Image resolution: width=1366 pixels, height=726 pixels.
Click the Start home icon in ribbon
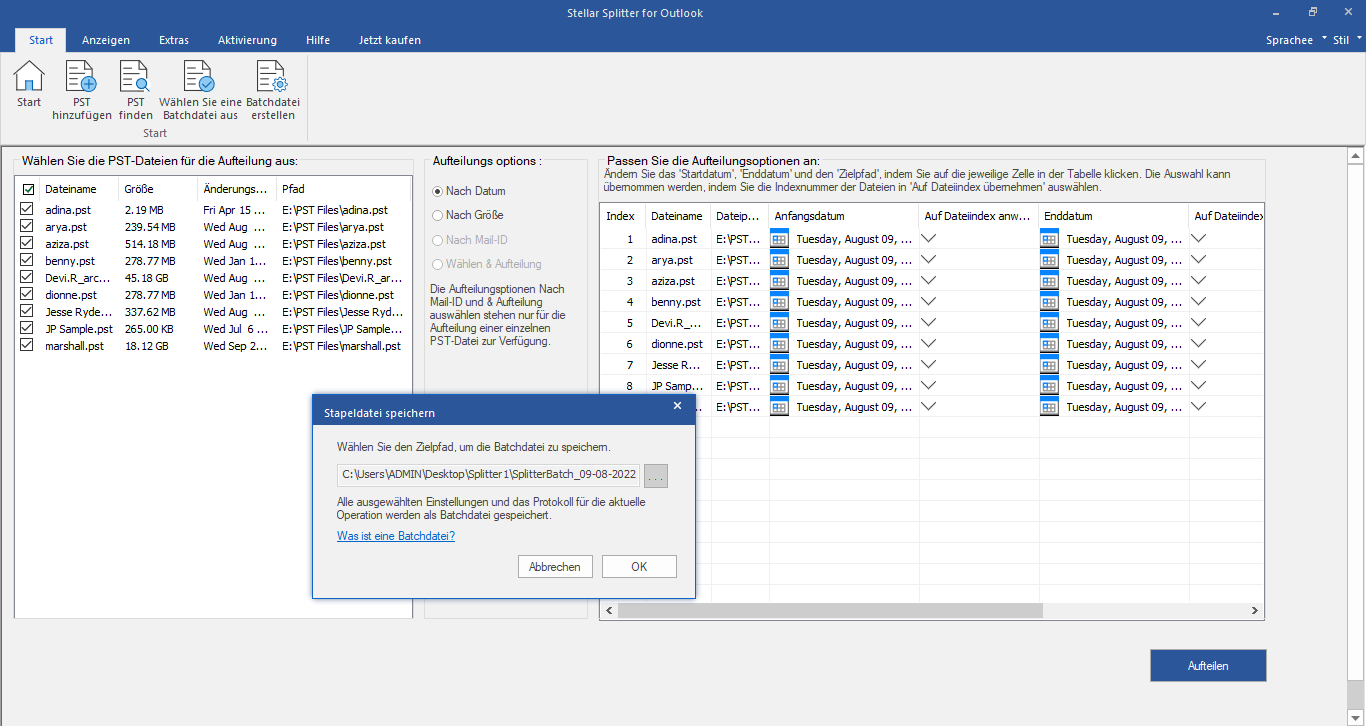(29, 76)
